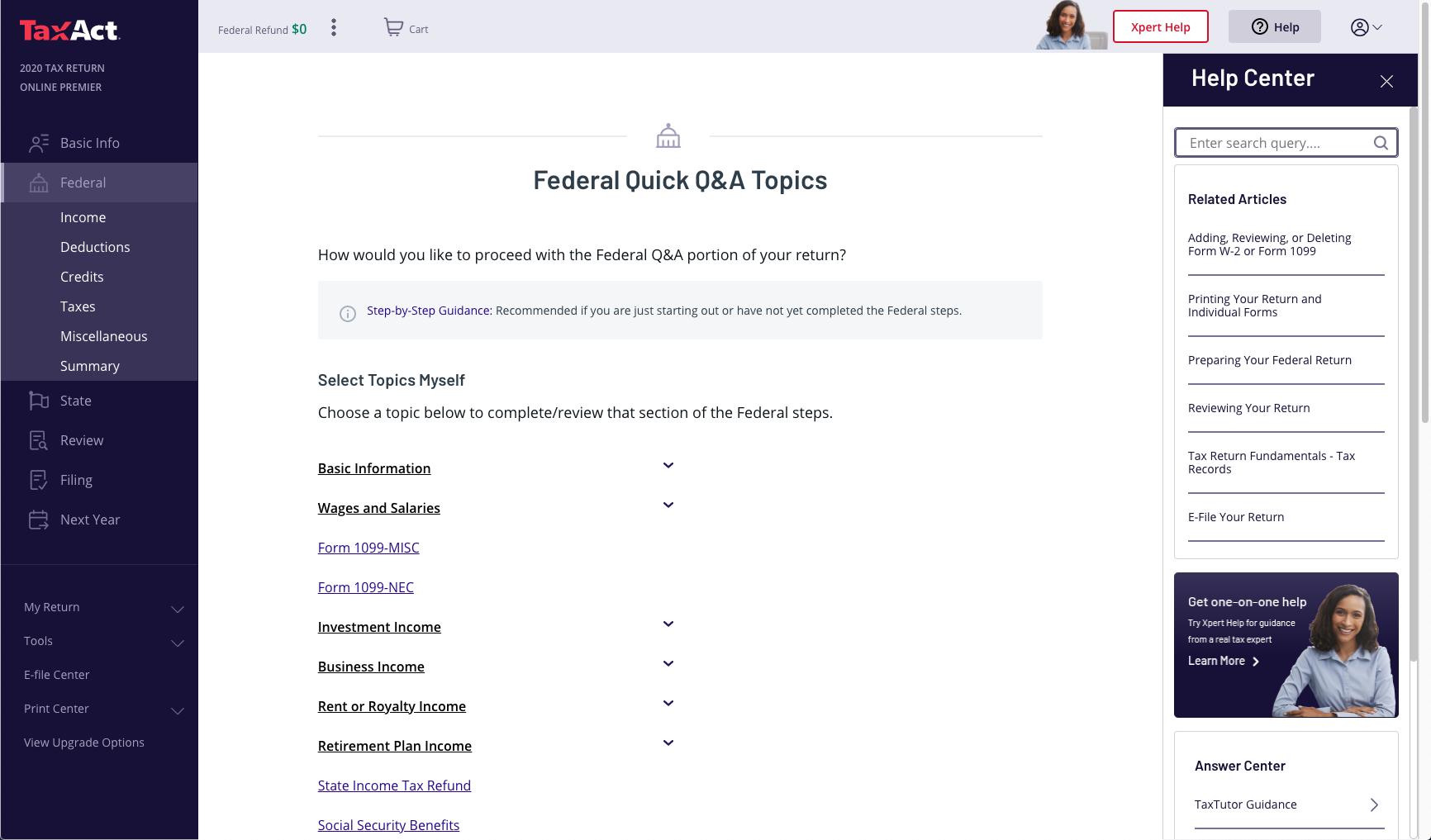Click the Xpert Help button
1431x840 pixels.
click(1160, 26)
